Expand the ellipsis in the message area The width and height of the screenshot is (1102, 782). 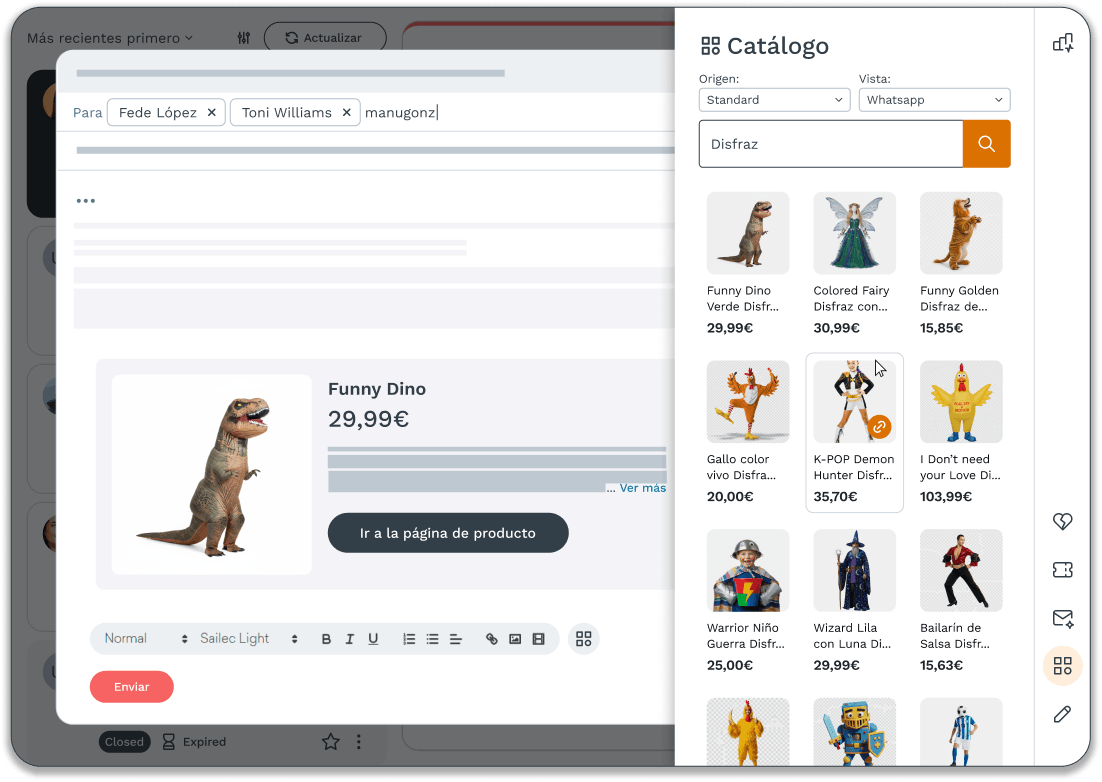pos(86,200)
